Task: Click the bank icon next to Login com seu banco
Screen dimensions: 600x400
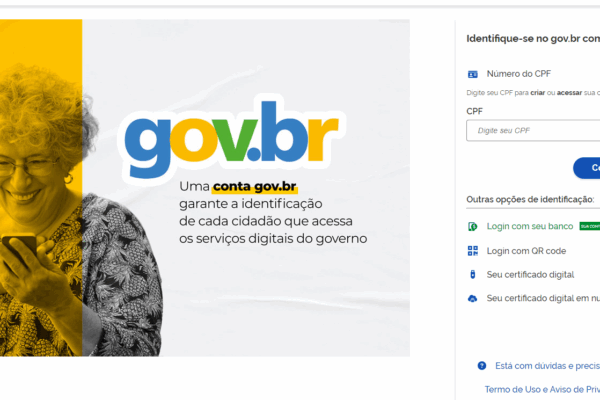Action: tap(473, 226)
